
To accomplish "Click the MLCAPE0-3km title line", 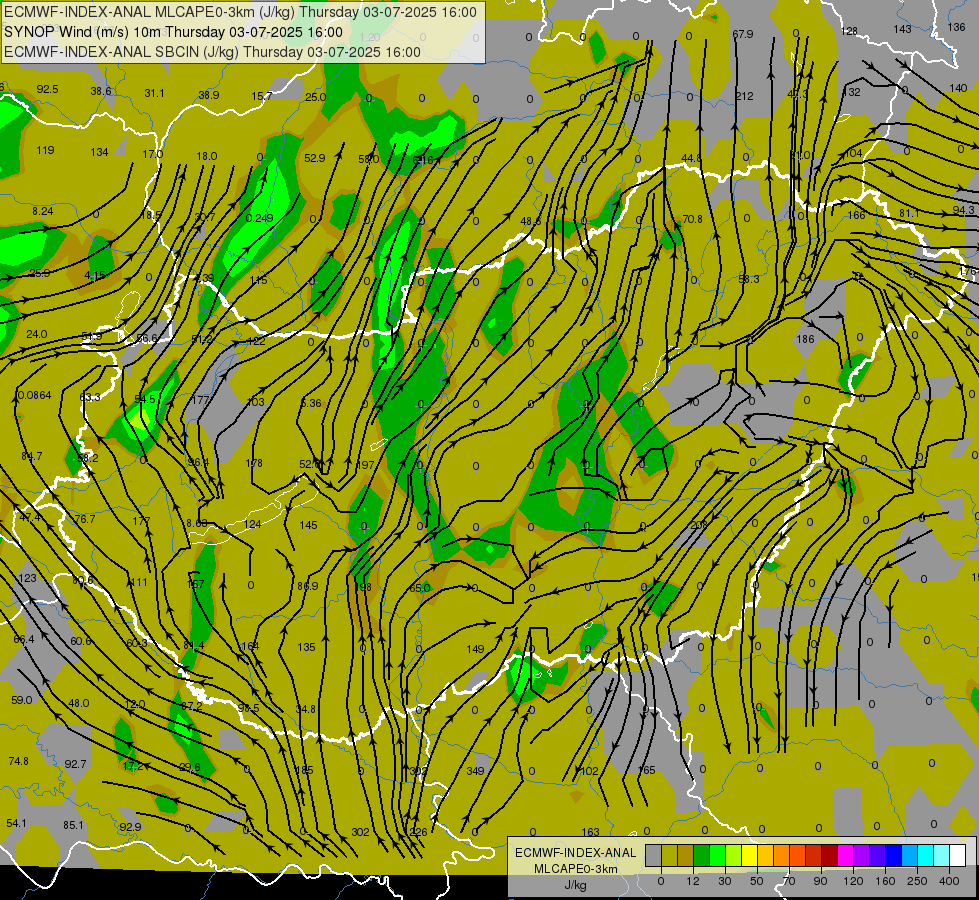I will (x=240, y=12).
